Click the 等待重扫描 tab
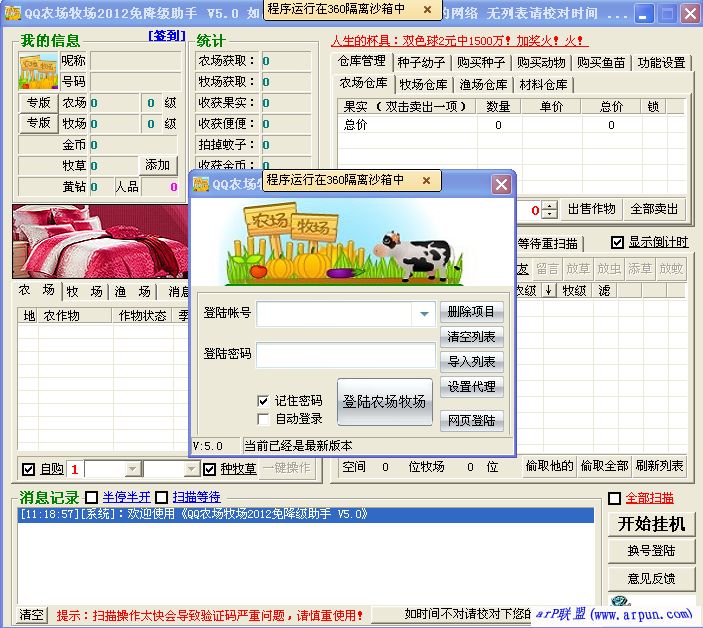Viewport: 703px width, 628px height. (548, 244)
